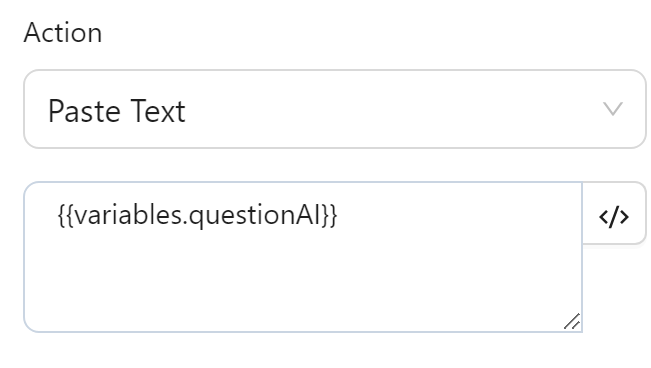Focus the variables.questionAI text area

tap(303, 257)
